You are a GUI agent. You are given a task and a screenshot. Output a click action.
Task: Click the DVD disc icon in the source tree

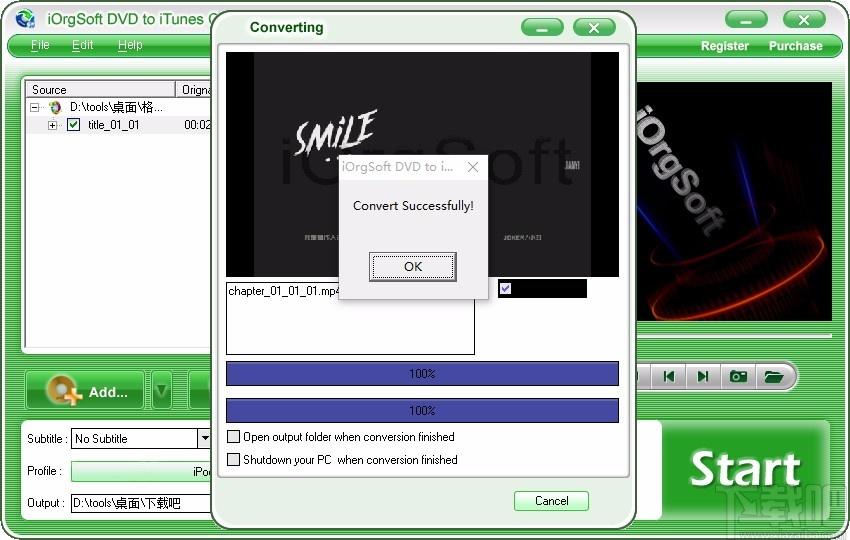(55, 107)
